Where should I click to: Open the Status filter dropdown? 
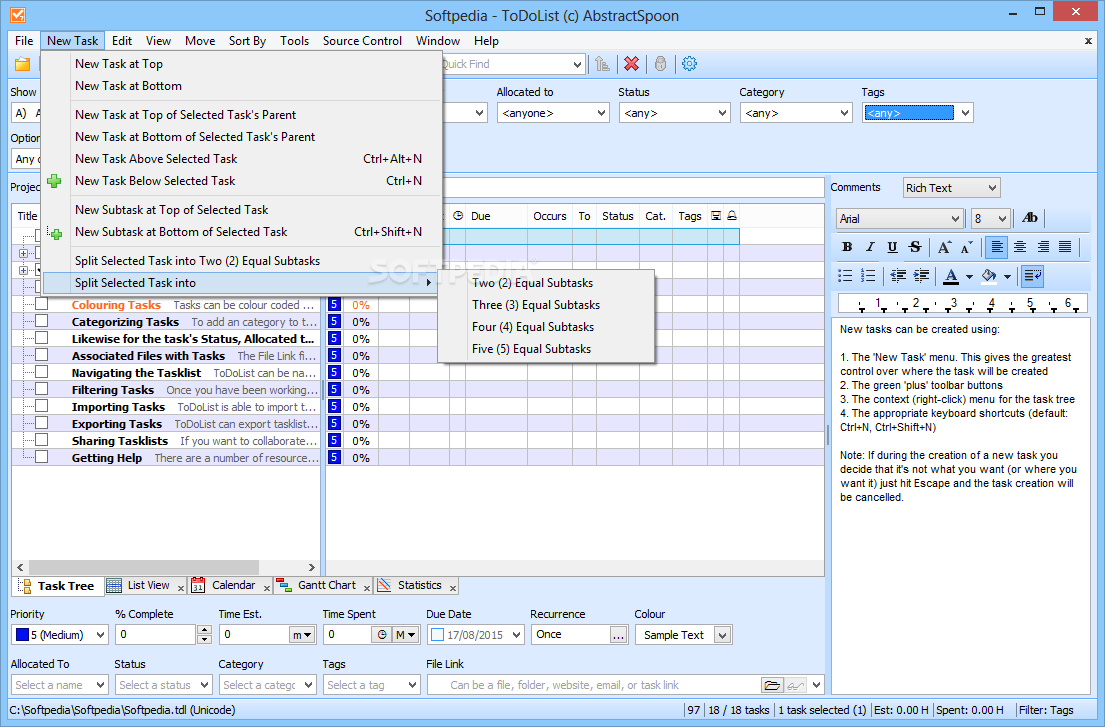tap(722, 113)
